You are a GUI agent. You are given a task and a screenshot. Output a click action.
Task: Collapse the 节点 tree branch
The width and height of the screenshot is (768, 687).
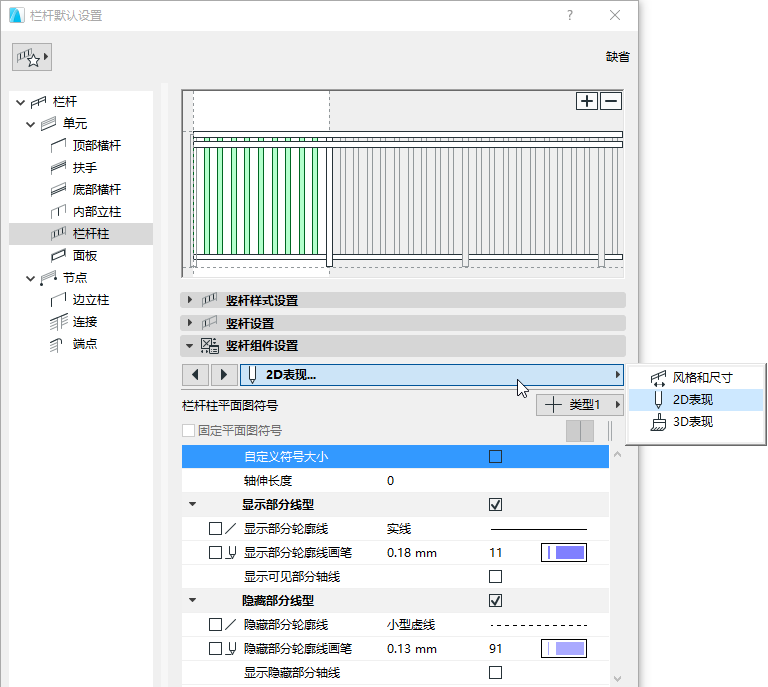click(30, 279)
